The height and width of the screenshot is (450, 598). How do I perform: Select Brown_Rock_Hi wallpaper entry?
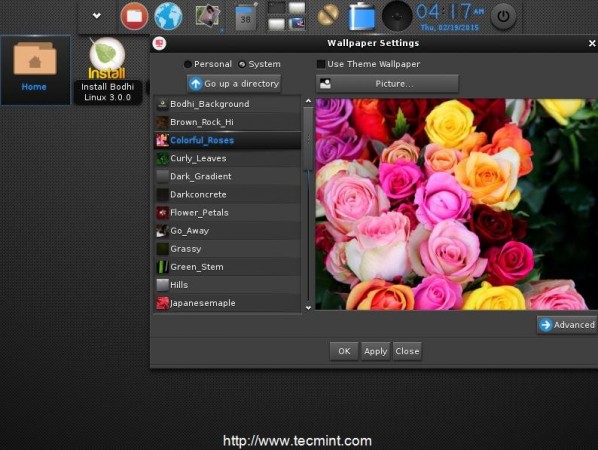coord(228,122)
